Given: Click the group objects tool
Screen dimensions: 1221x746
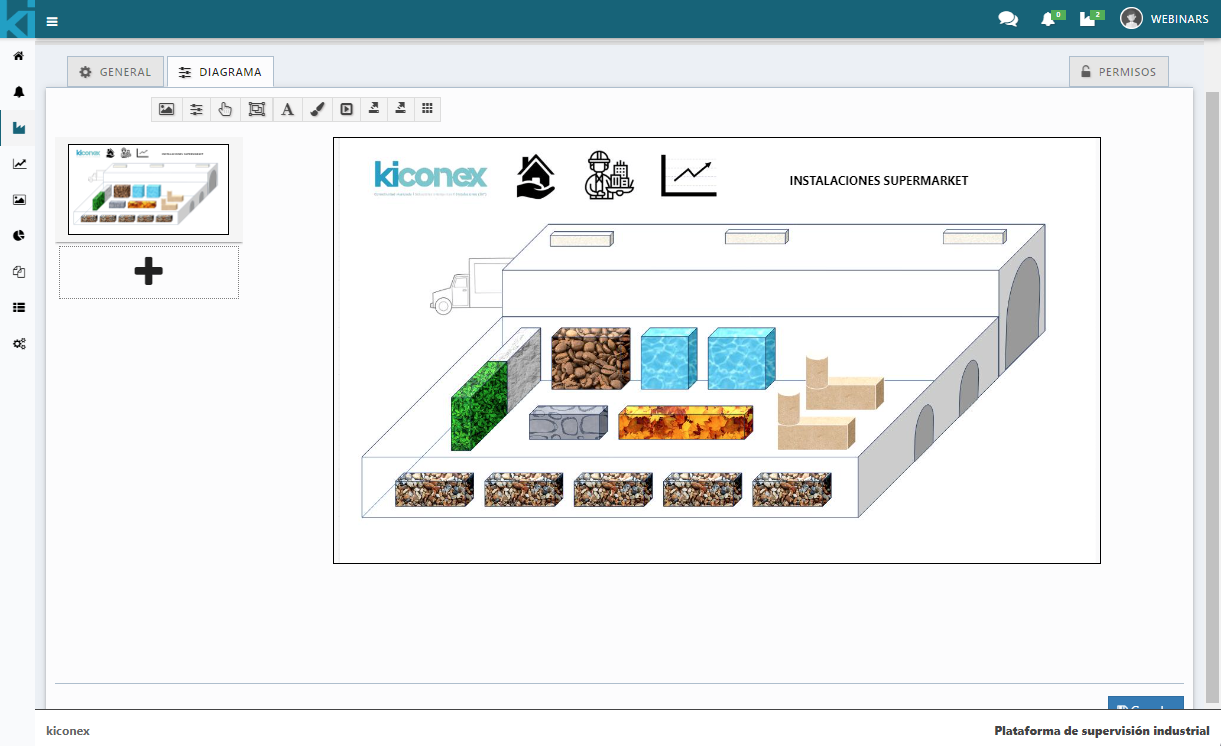Looking at the screenshot, I should click(x=256, y=110).
